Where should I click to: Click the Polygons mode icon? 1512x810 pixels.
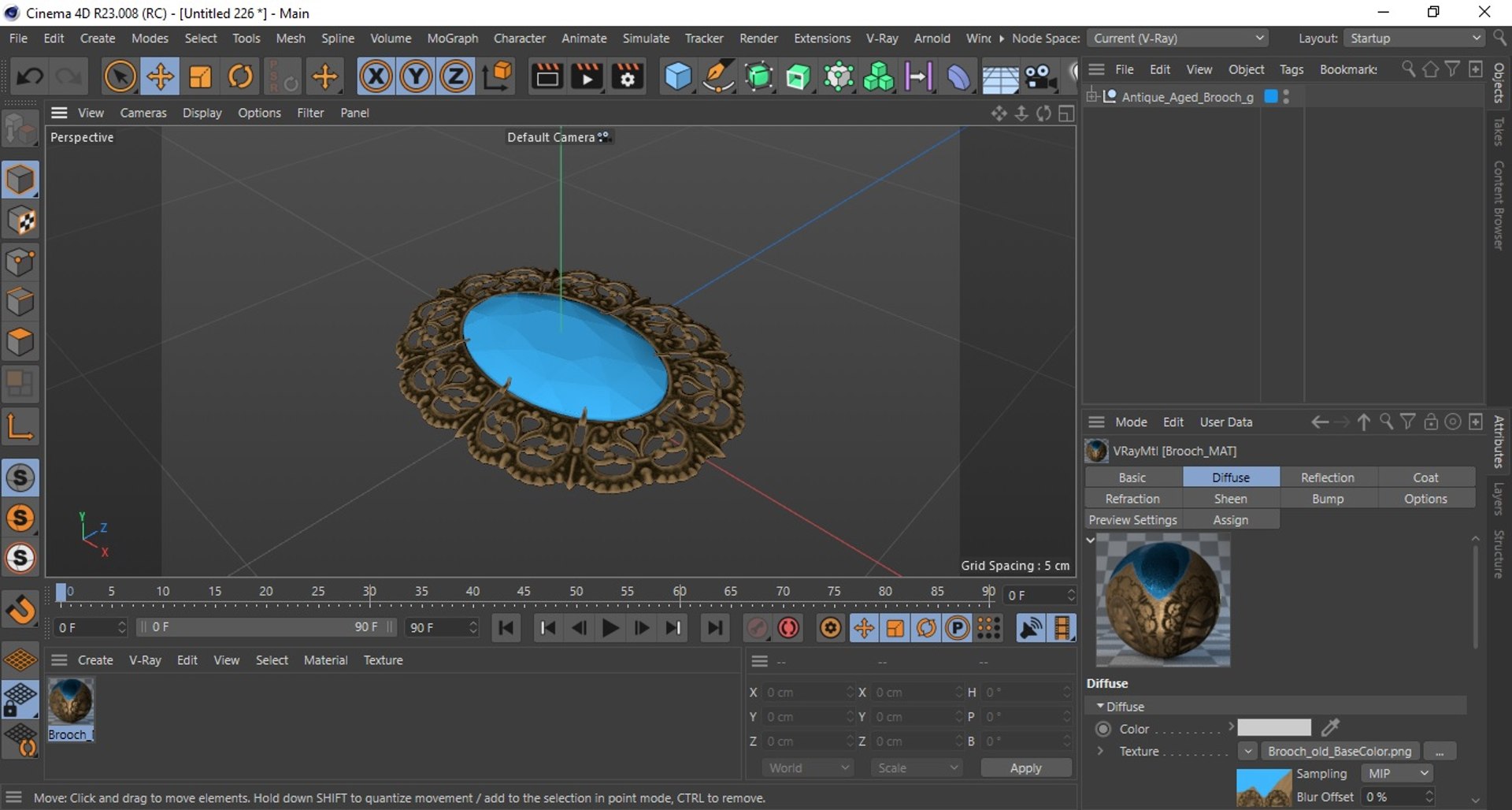click(x=20, y=342)
